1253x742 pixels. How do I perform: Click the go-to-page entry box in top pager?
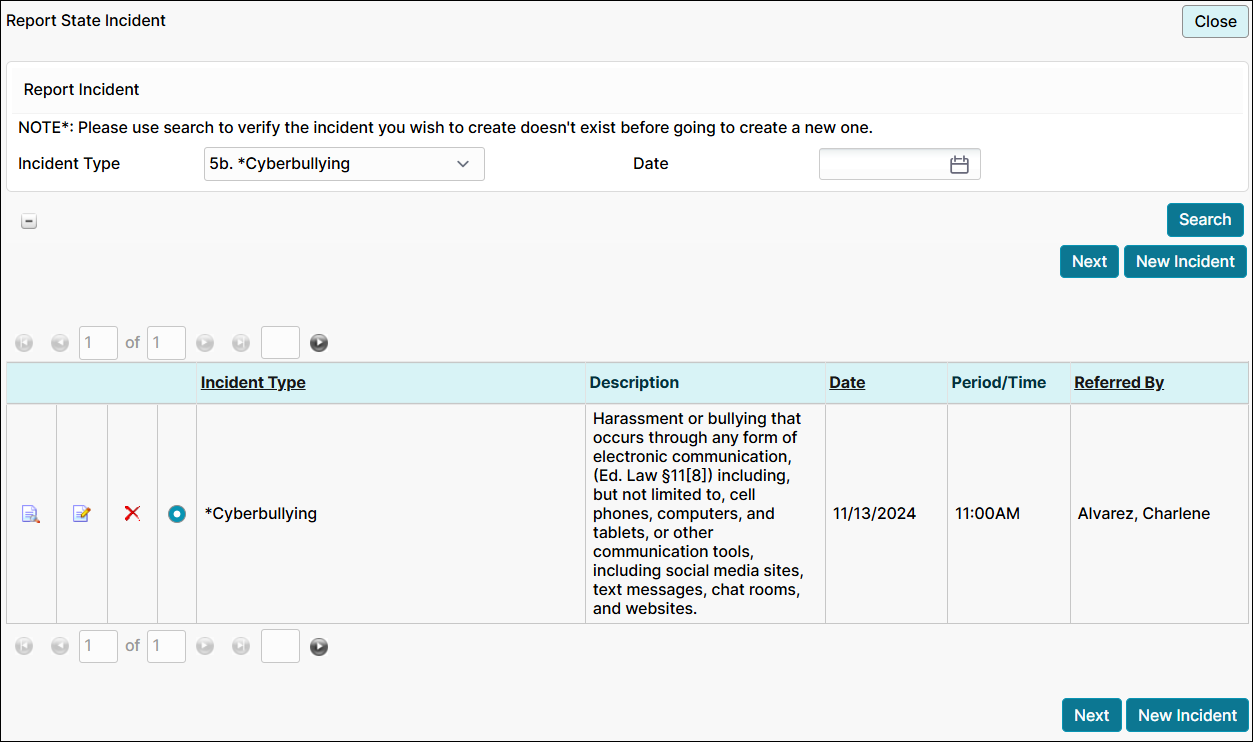click(x=280, y=343)
